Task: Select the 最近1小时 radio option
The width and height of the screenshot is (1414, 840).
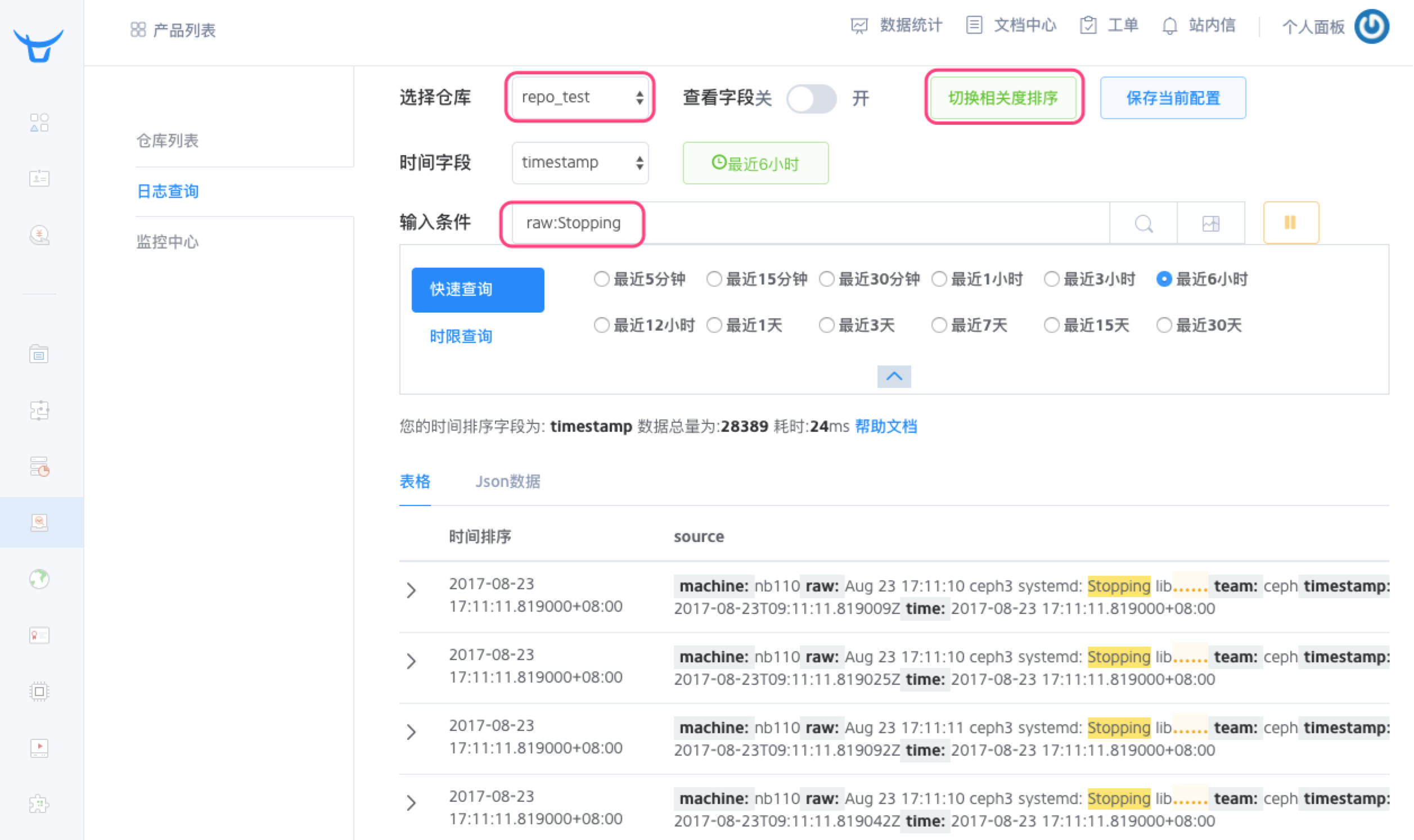Action: 939,279
